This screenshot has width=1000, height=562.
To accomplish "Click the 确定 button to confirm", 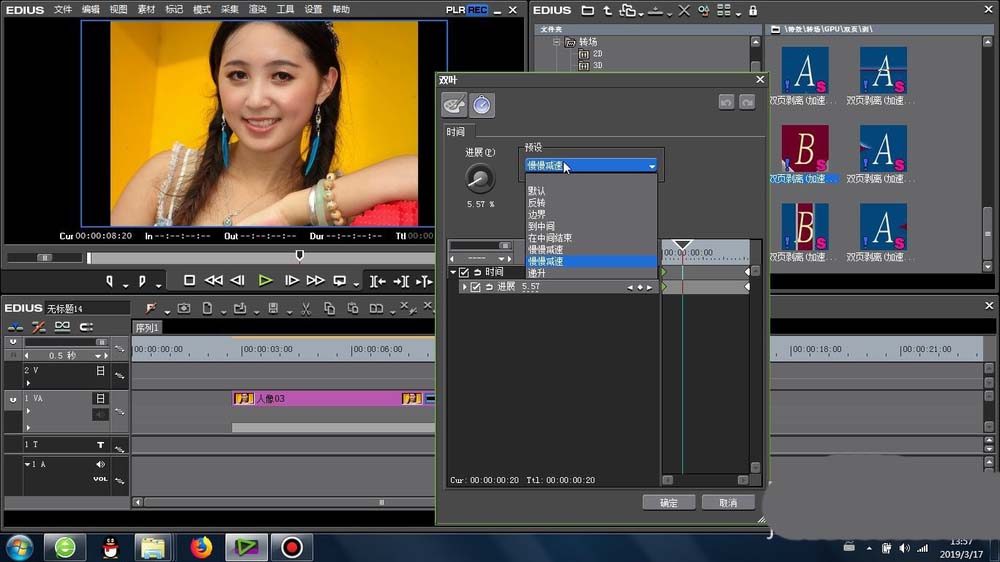I will click(x=668, y=502).
